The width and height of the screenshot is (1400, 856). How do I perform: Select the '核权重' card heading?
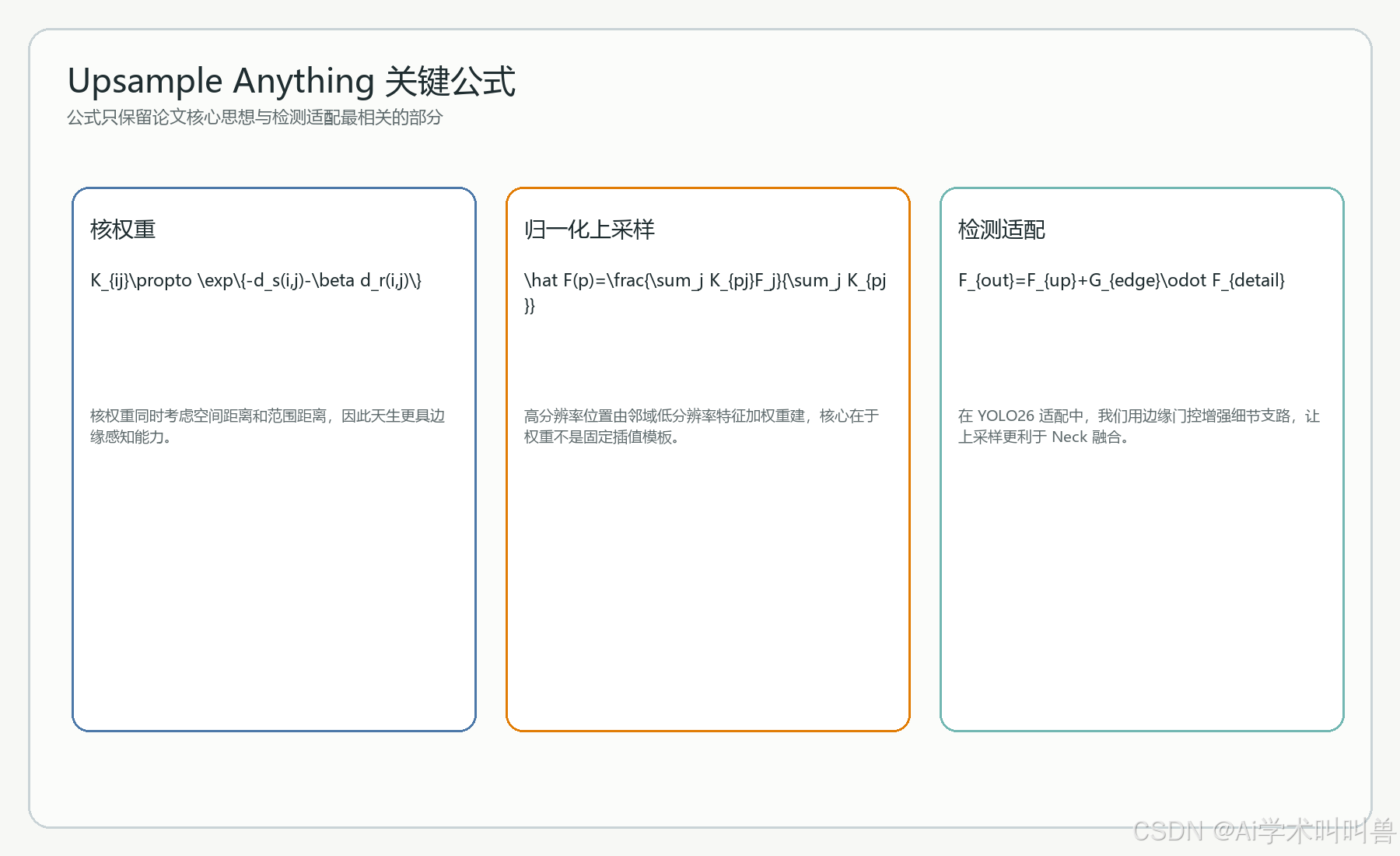point(123,230)
